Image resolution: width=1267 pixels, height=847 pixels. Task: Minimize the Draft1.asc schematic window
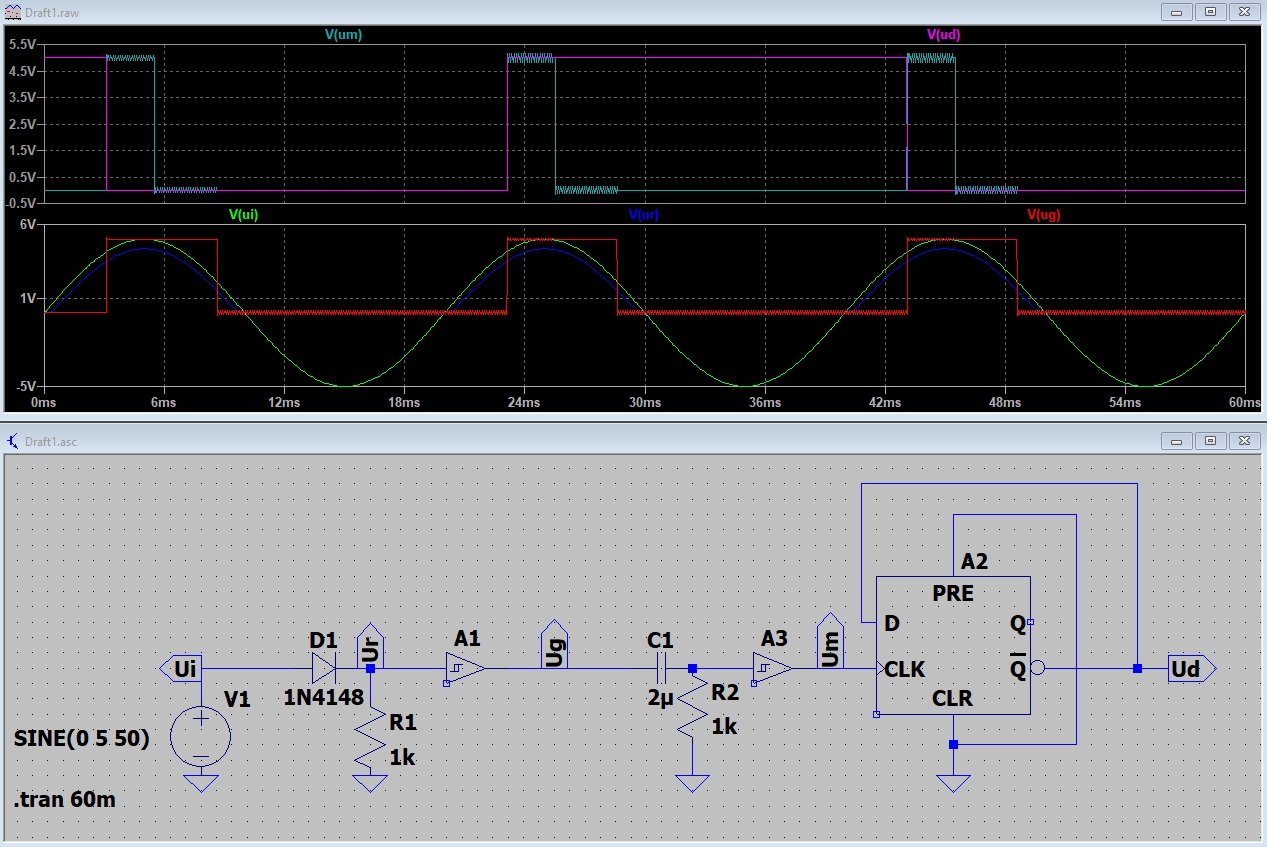pos(1177,440)
